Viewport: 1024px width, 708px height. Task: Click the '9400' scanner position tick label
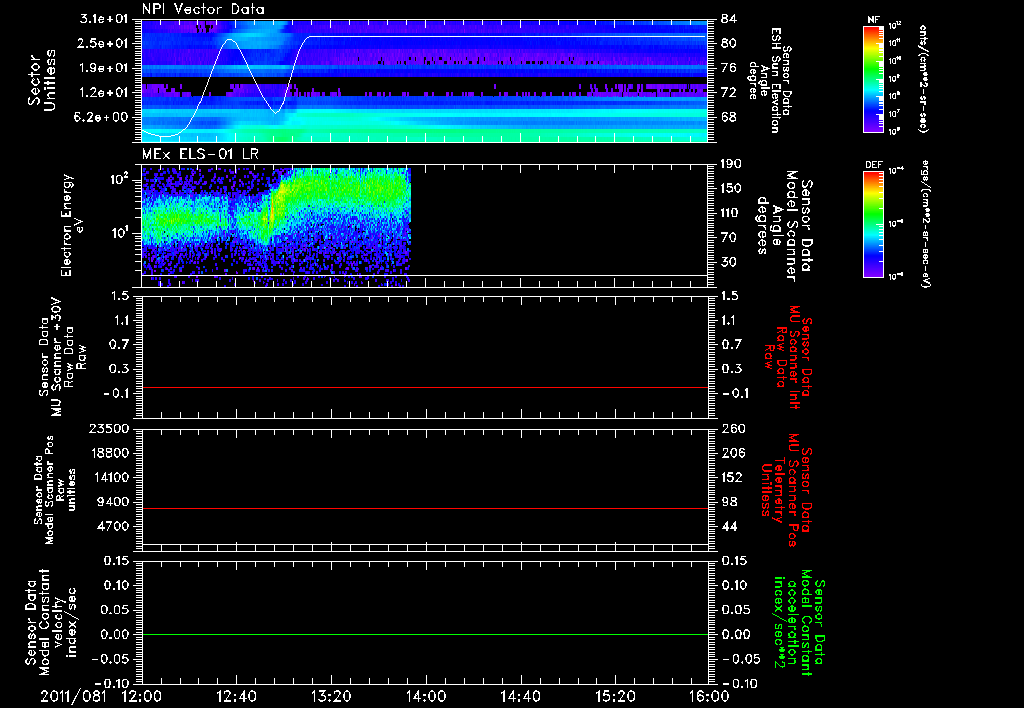[x=112, y=502]
